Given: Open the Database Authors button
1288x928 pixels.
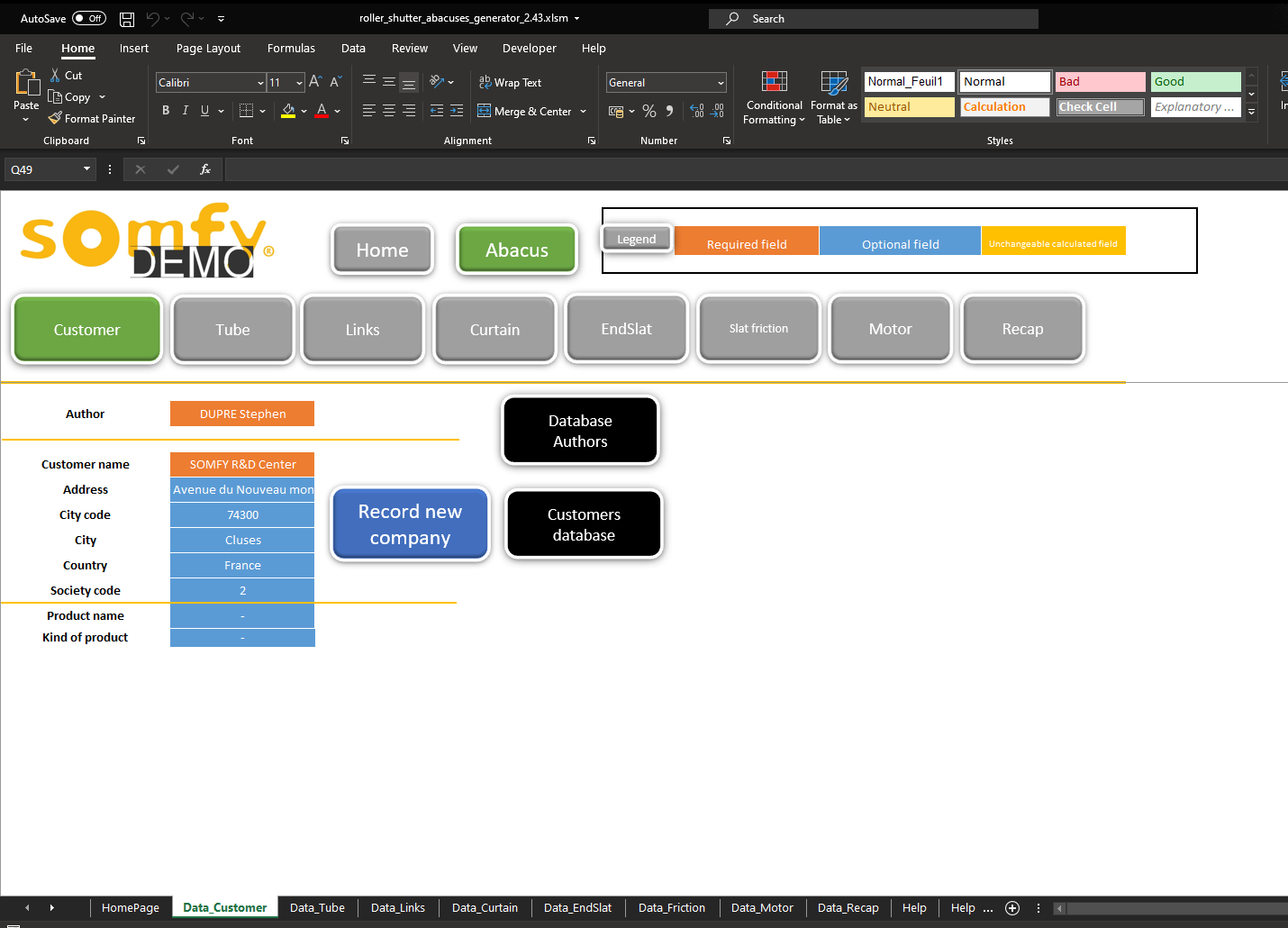Looking at the screenshot, I should 580,431.
